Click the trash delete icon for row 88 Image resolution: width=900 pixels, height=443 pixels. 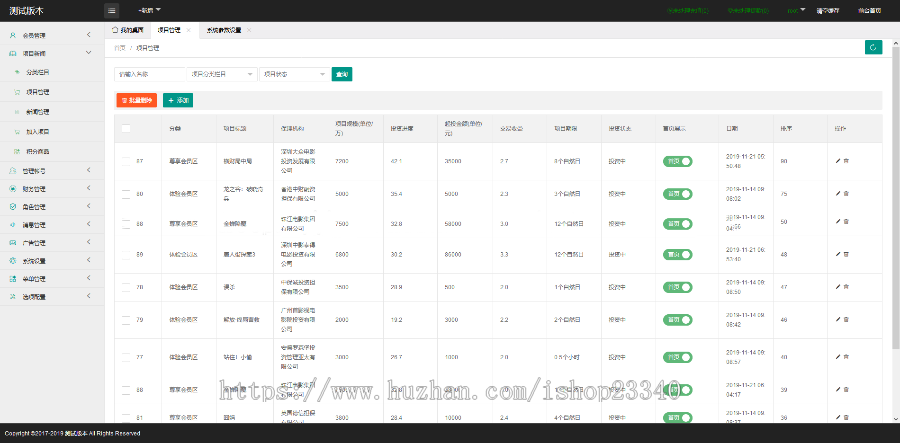[x=847, y=222]
